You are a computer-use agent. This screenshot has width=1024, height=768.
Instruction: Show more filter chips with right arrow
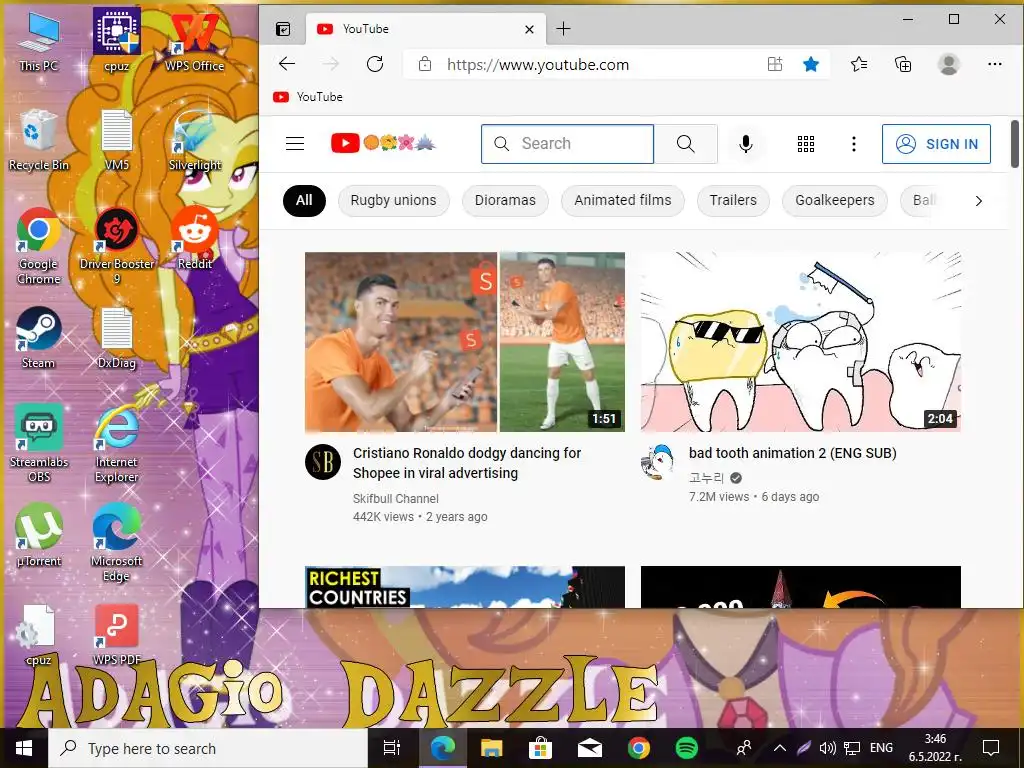pyautogui.click(x=978, y=201)
